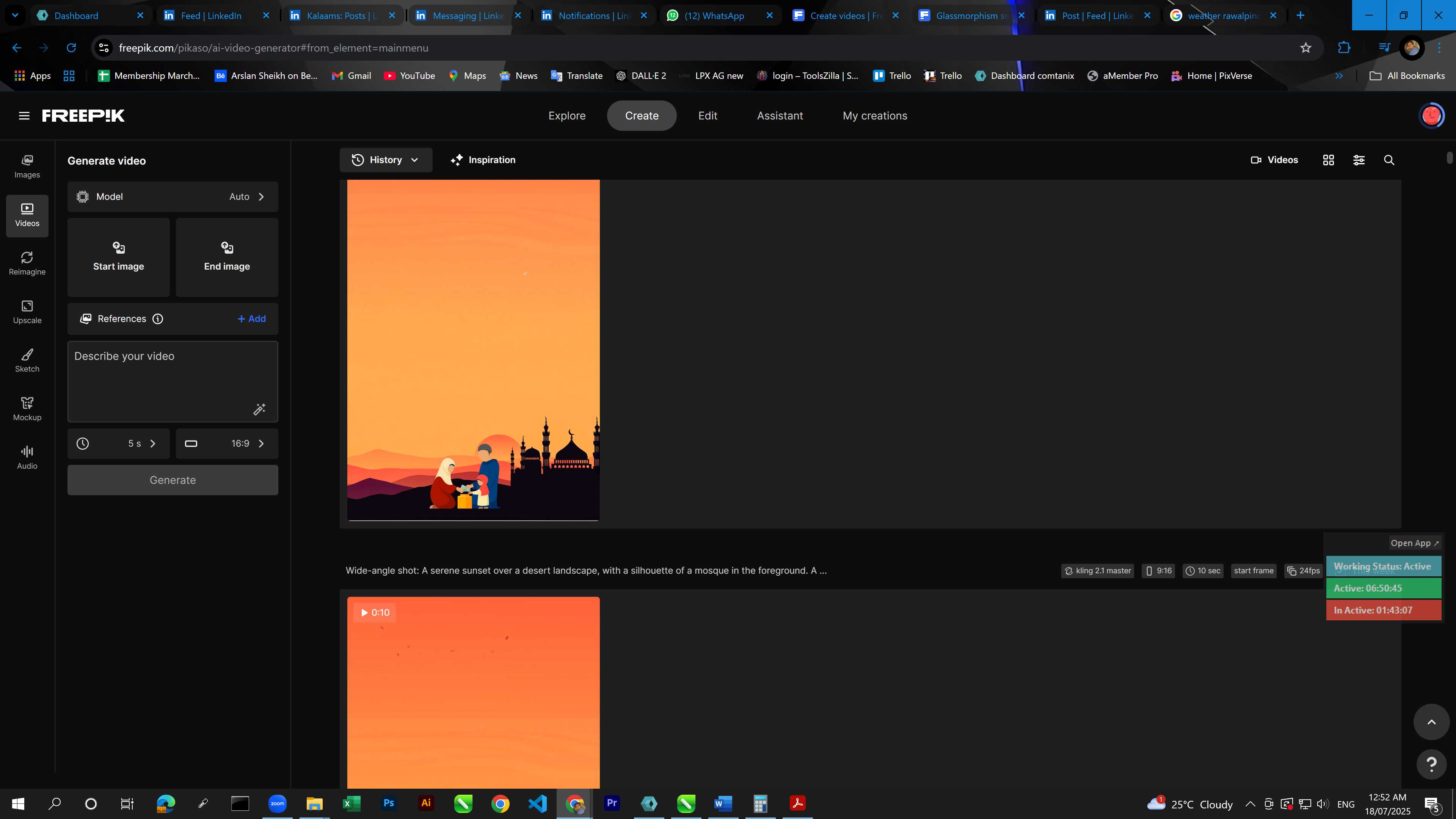Open Photoshop from the taskbar
This screenshot has height=819, width=1456.
[388, 803]
